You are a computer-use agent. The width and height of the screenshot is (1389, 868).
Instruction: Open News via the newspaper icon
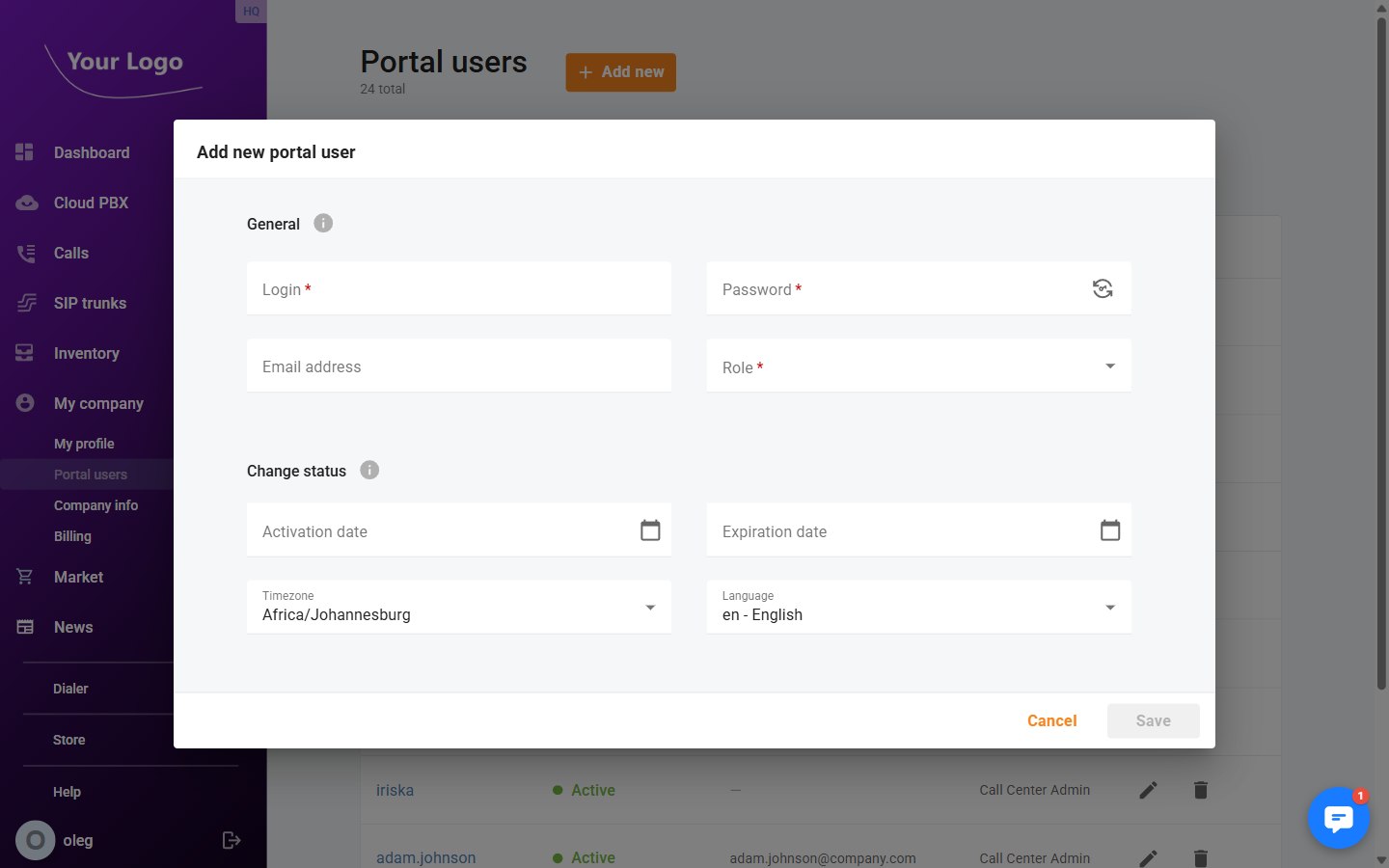click(23, 626)
